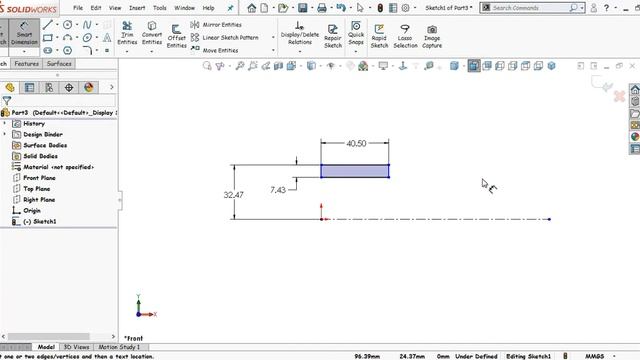Open the Window menu

pos(184,8)
